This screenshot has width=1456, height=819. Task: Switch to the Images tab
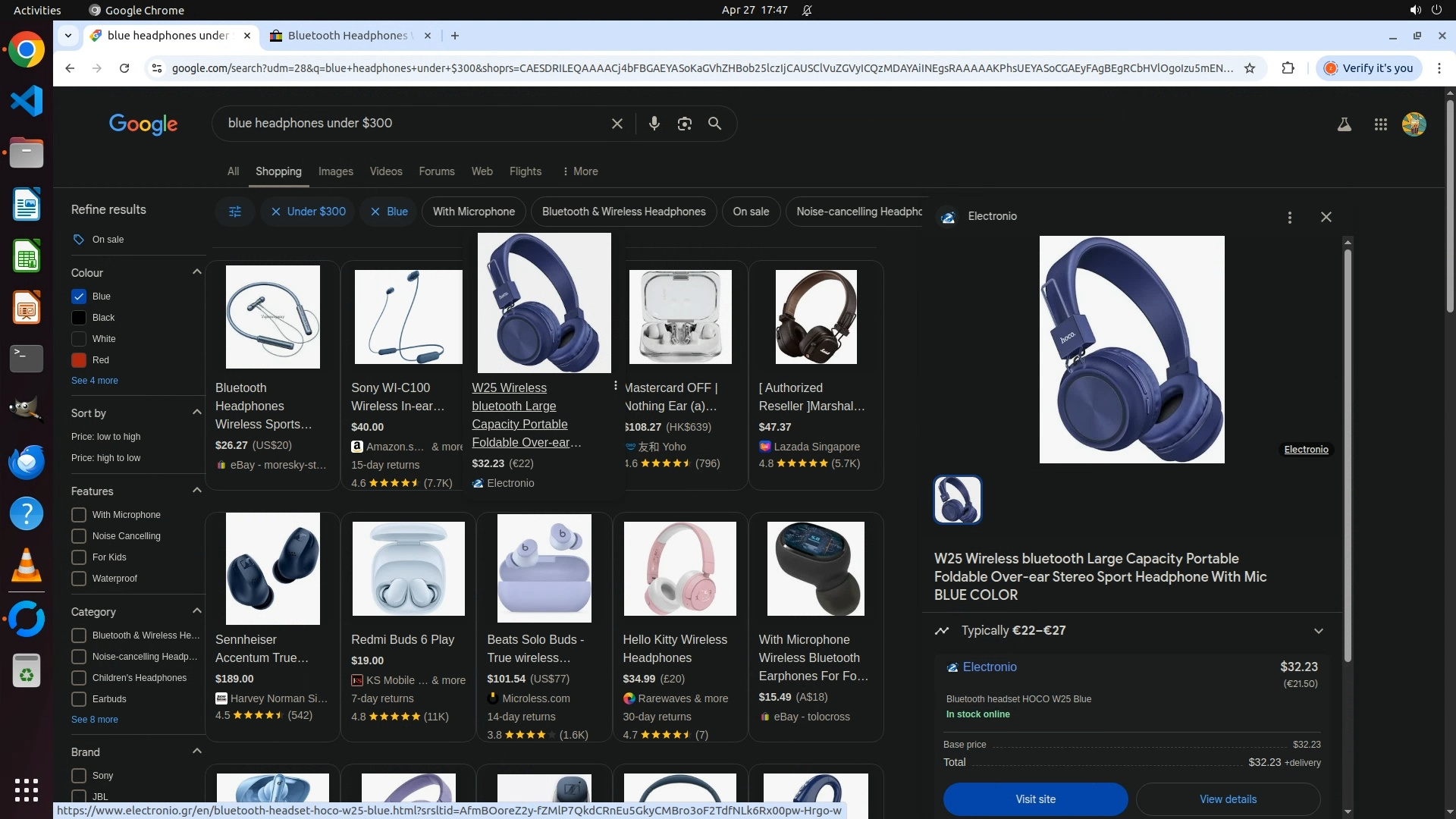pyautogui.click(x=335, y=171)
